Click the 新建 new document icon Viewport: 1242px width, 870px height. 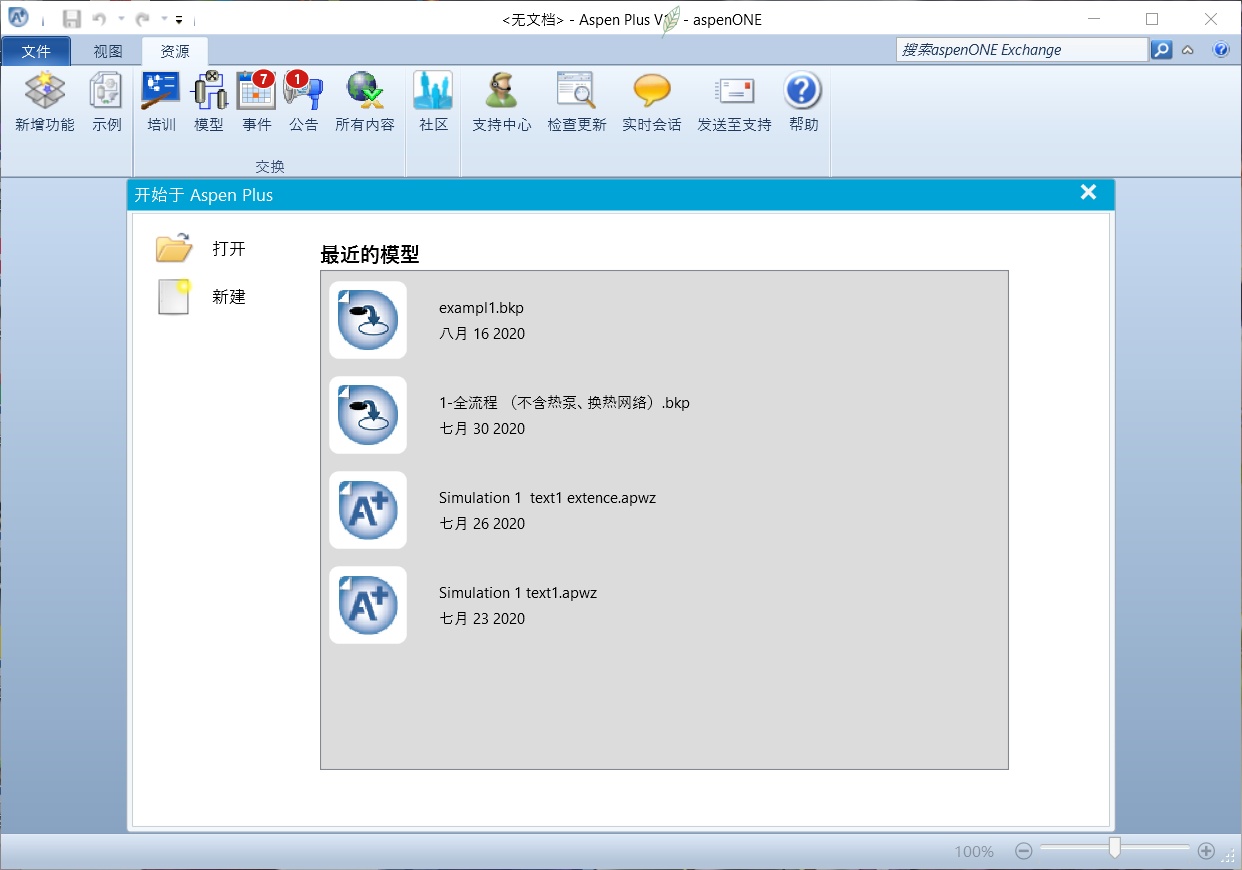coord(174,297)
